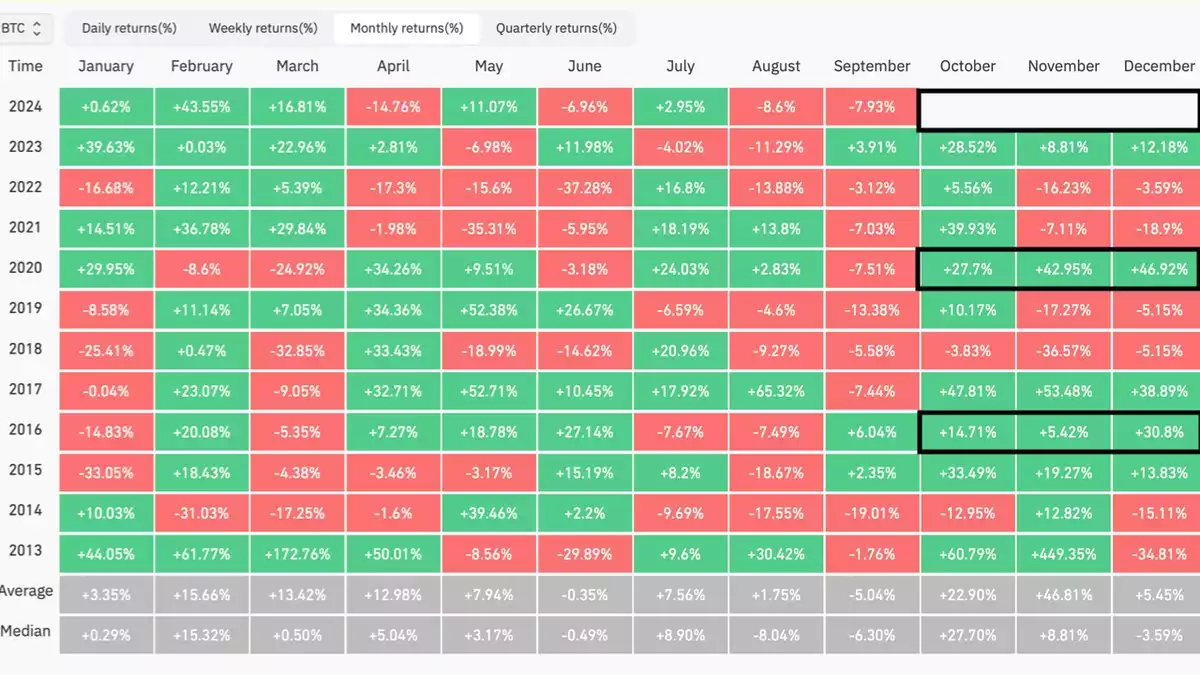1200x675 pixels.
Task: Select the 2013 row label
Action: click(x=26, y=553)
